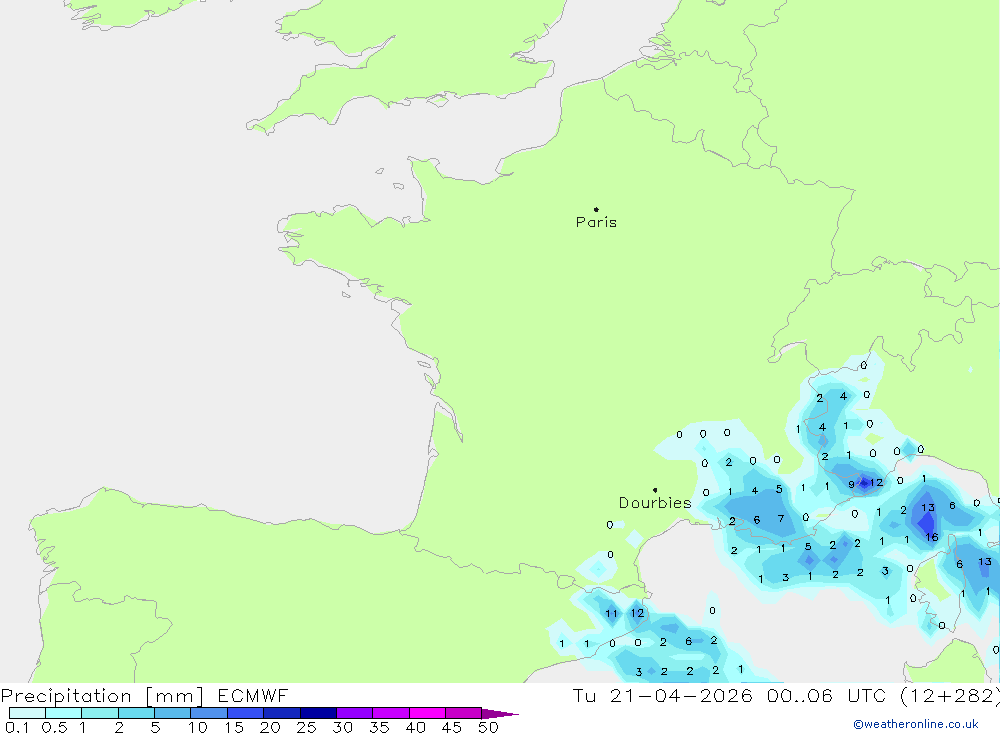Click the legend scale label 30
Screen dimensions: 1000x733
click(342, 727)
